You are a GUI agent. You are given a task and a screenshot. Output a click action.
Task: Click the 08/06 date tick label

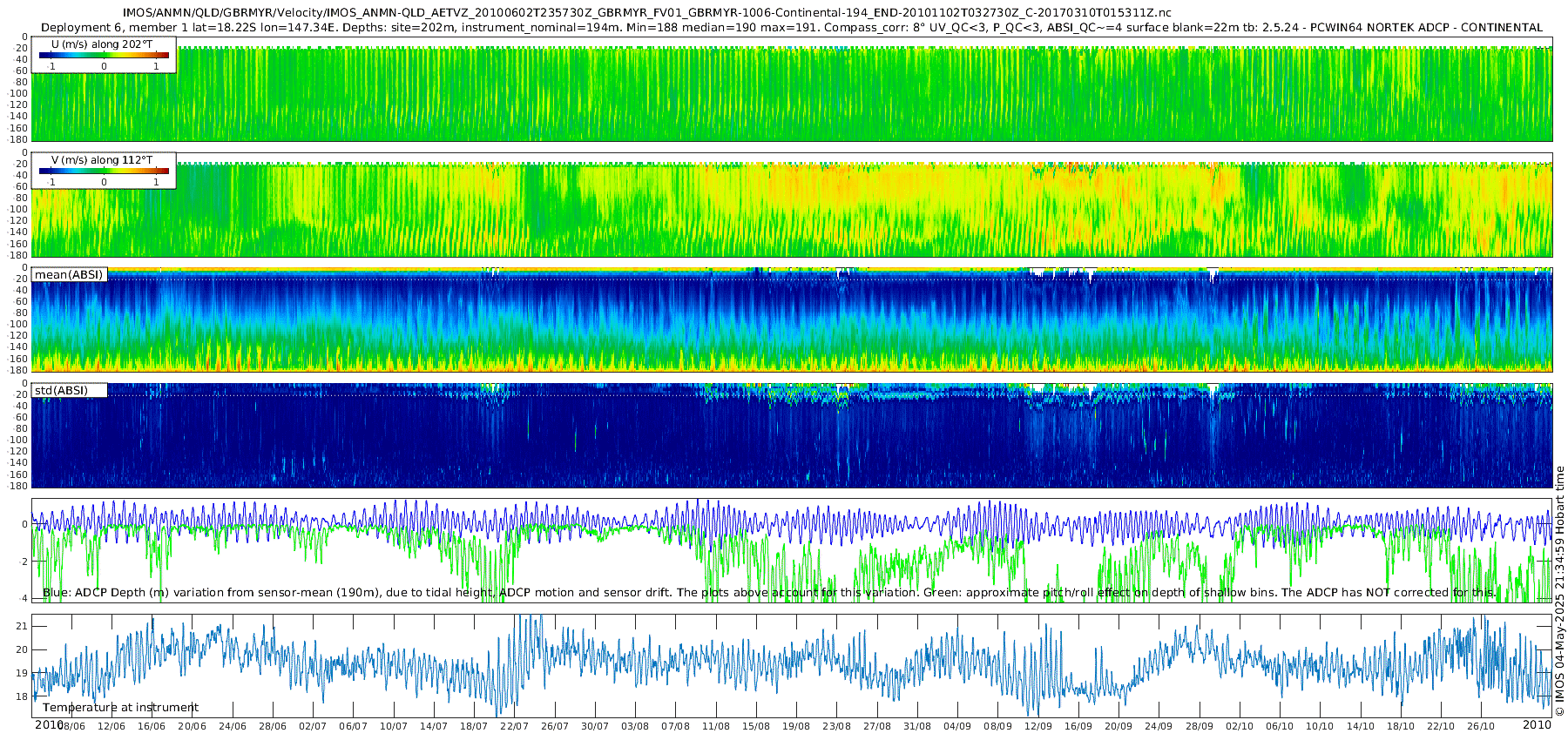click(x=71, y=726)
